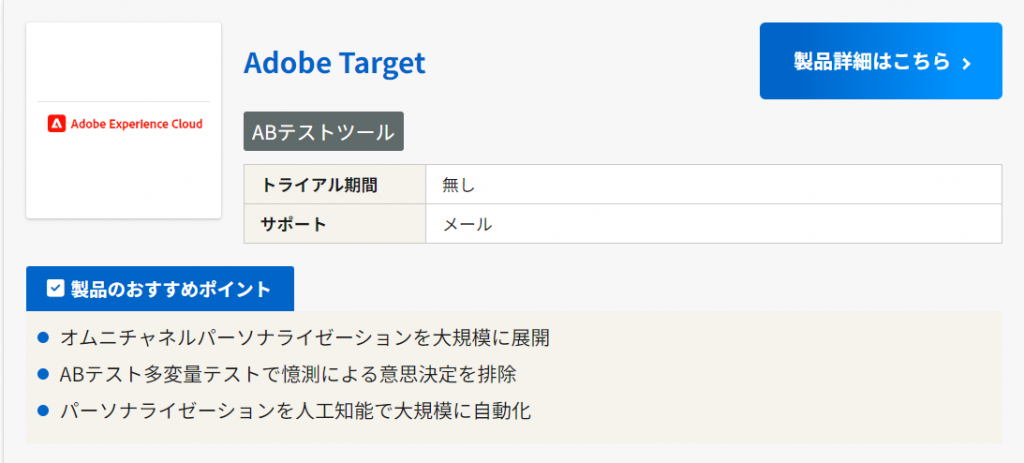Click the checkmark icon beside 製品のおすすめポイント
Screen dimensions: 1024x463
(56, 289)
